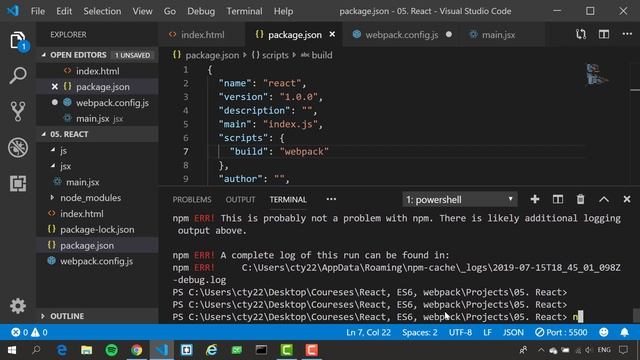Screen dimensions: 640x360
Task: Show more panel tabs via ellipsis
Action: pyautogui.click(x=331, y=199)
